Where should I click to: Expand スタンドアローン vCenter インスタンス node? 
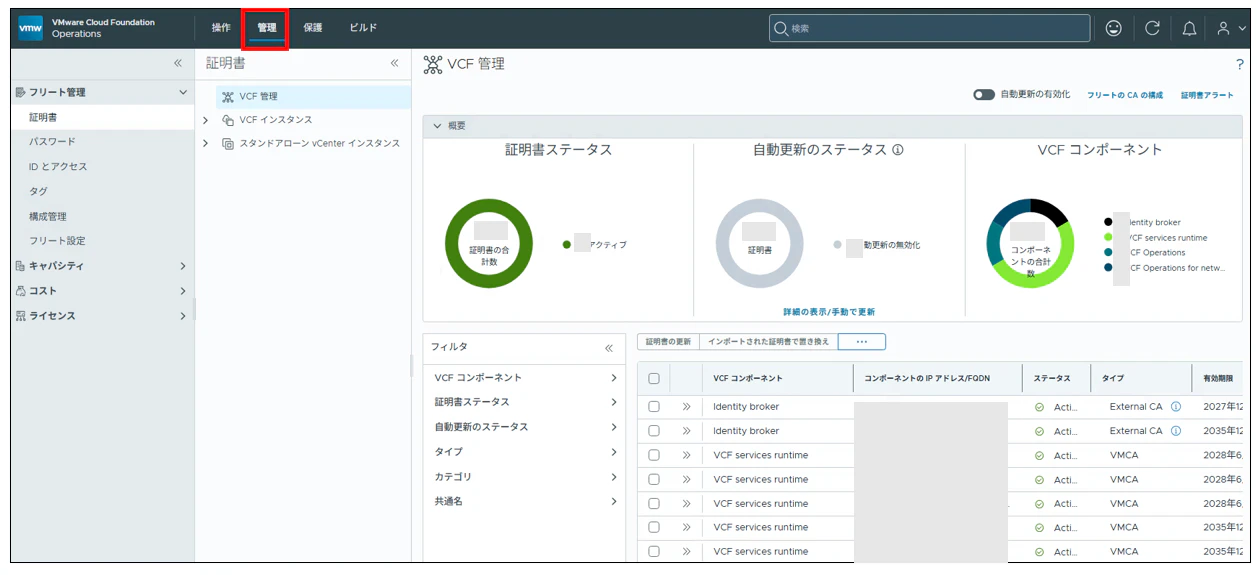point(205,143)
